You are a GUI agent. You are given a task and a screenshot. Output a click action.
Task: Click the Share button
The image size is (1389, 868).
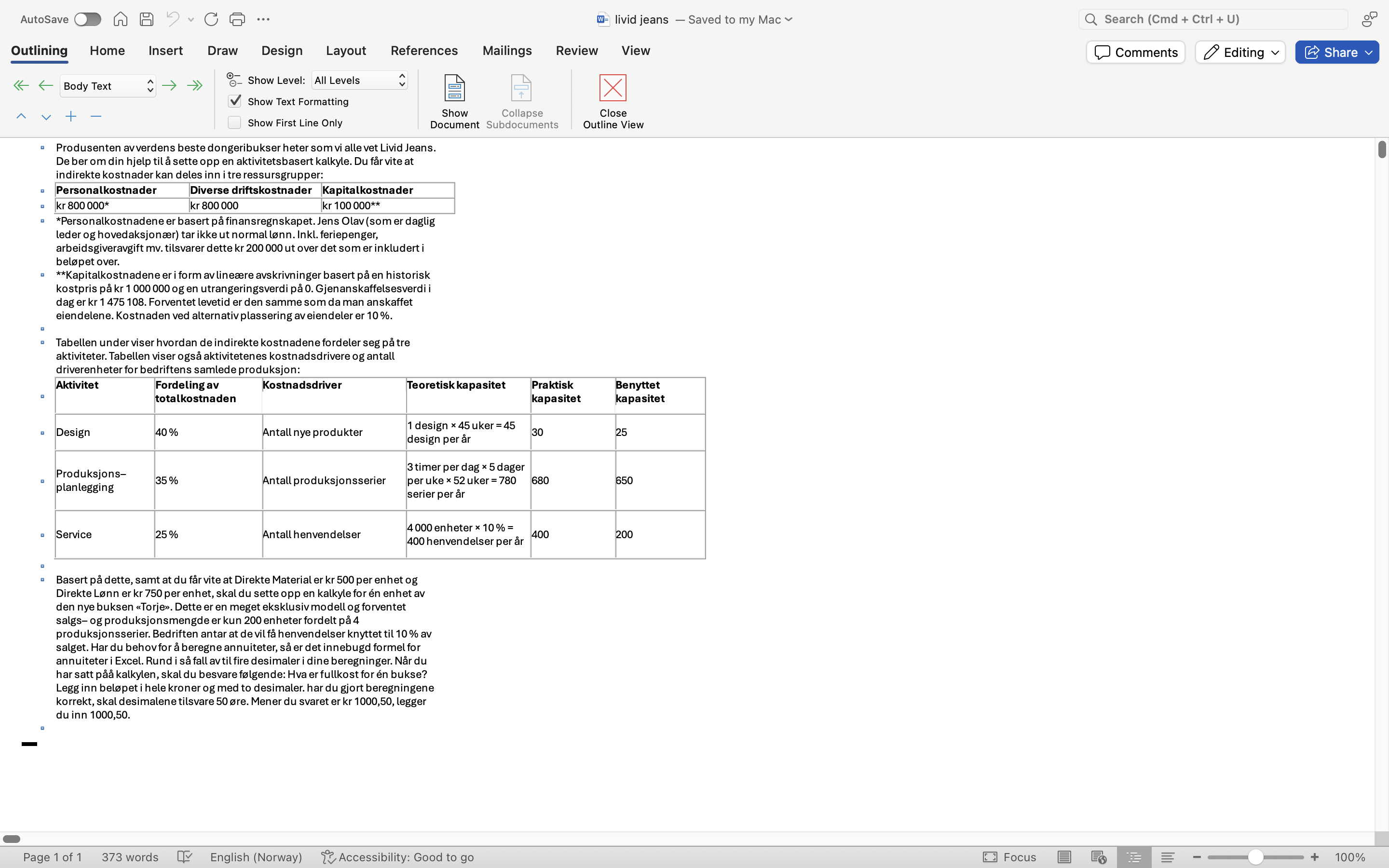pos(1336,52)
